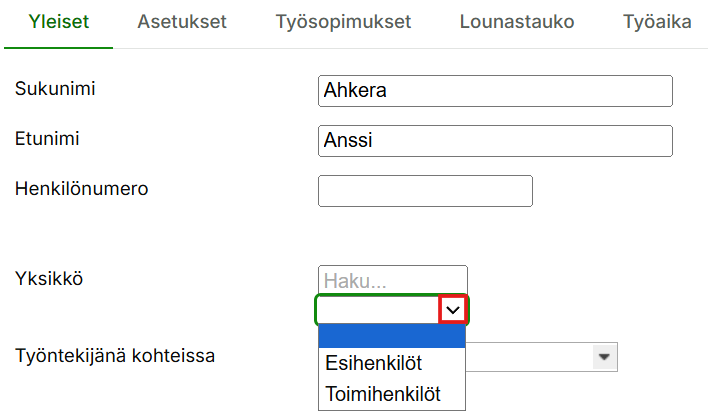Click the Yksikkö dropdown chevron arrow

point(454,311)
